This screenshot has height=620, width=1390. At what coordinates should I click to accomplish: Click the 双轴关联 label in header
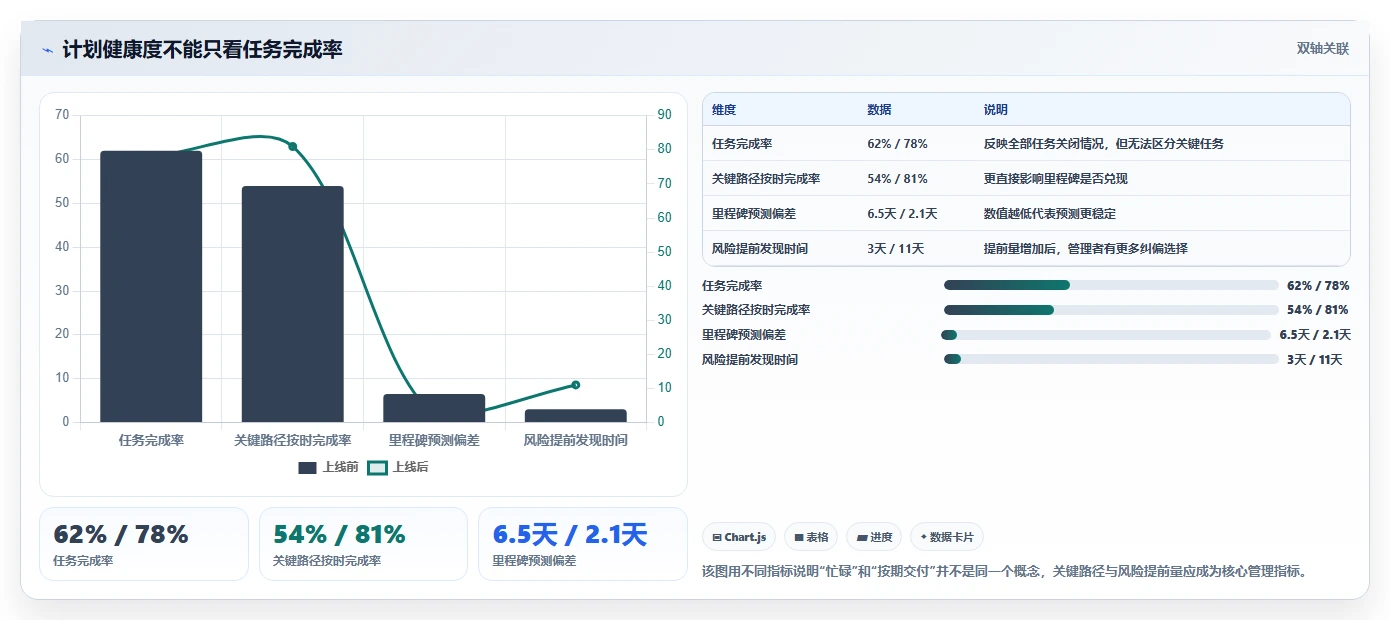click(1322, 49)
